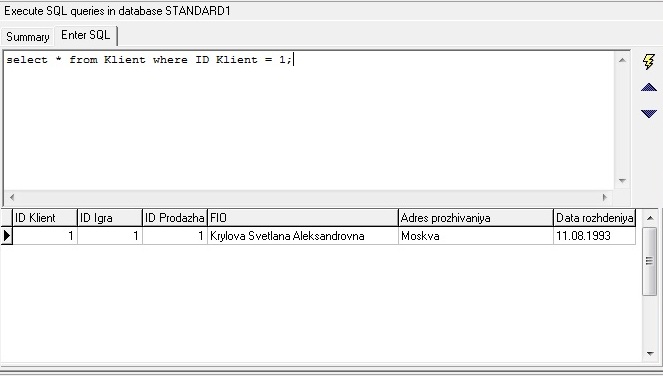Select the Enter SQL tab
663x376 pixels.
pos(86,35)
